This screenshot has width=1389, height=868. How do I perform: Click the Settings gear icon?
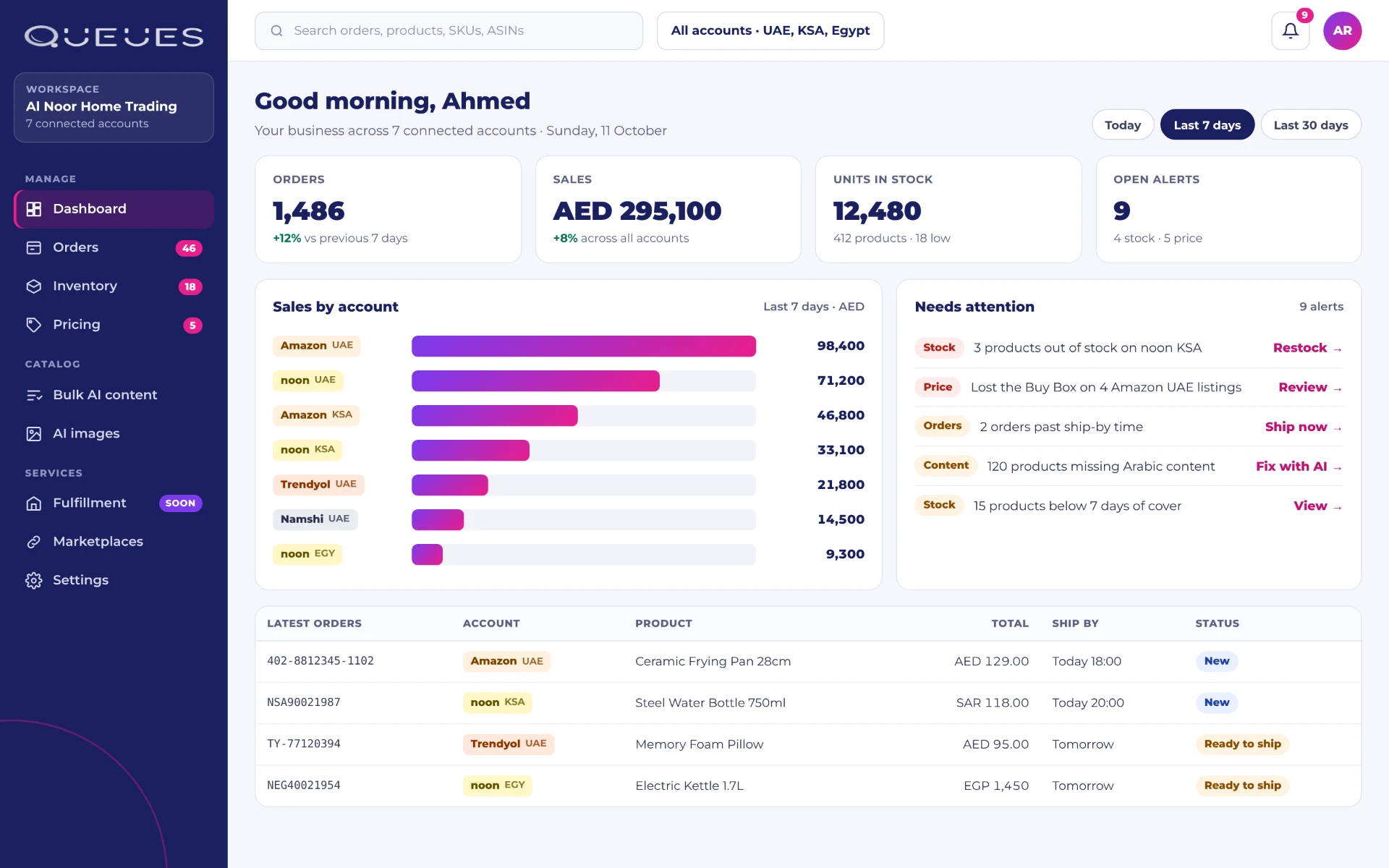(34, 580)
